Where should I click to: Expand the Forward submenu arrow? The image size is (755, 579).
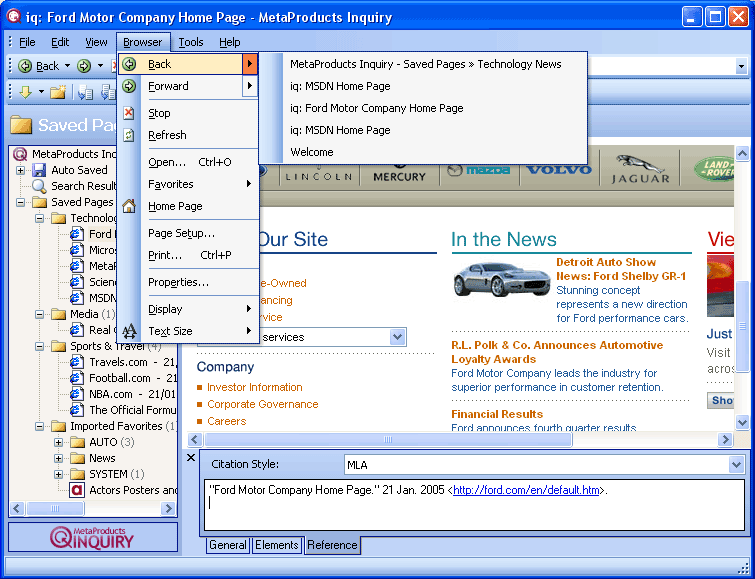[249, 86]
